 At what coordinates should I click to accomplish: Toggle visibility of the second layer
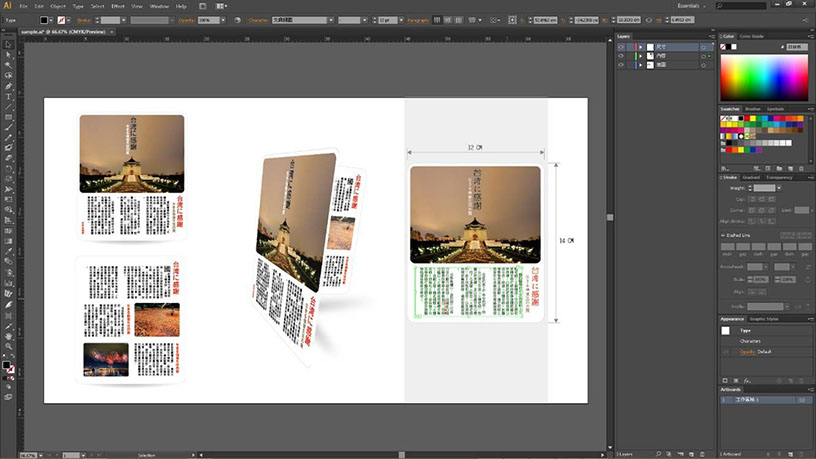pos(621,55)
